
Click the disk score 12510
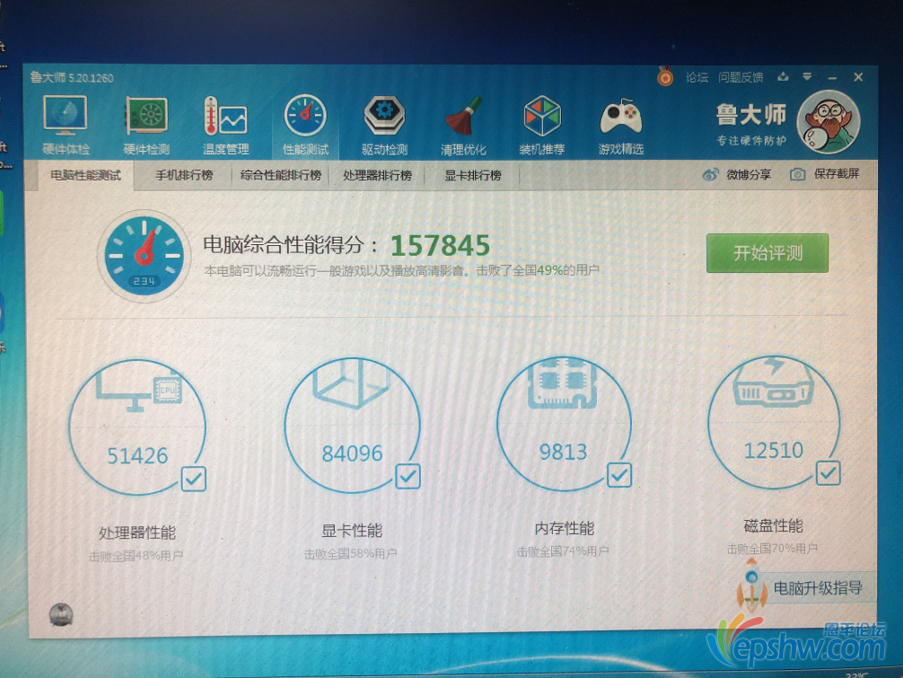click(x=773, y=450)
